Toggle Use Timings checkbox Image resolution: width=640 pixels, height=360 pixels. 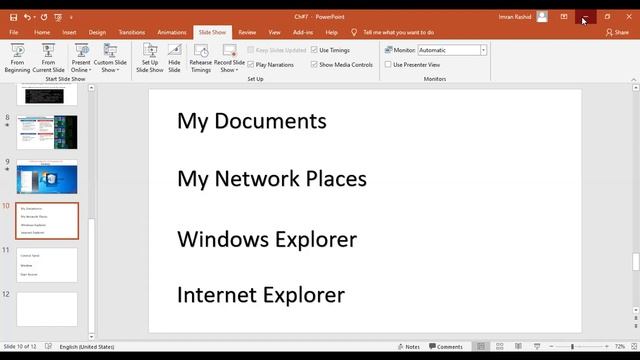[x=314, y=50]
